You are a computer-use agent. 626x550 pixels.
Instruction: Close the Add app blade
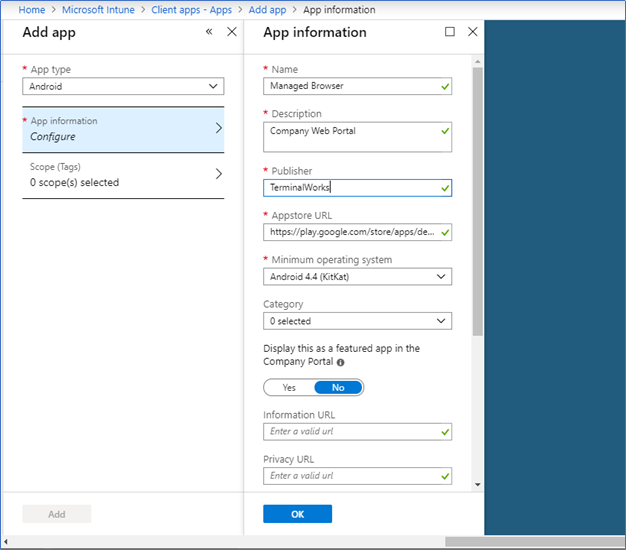pos(232,32)
